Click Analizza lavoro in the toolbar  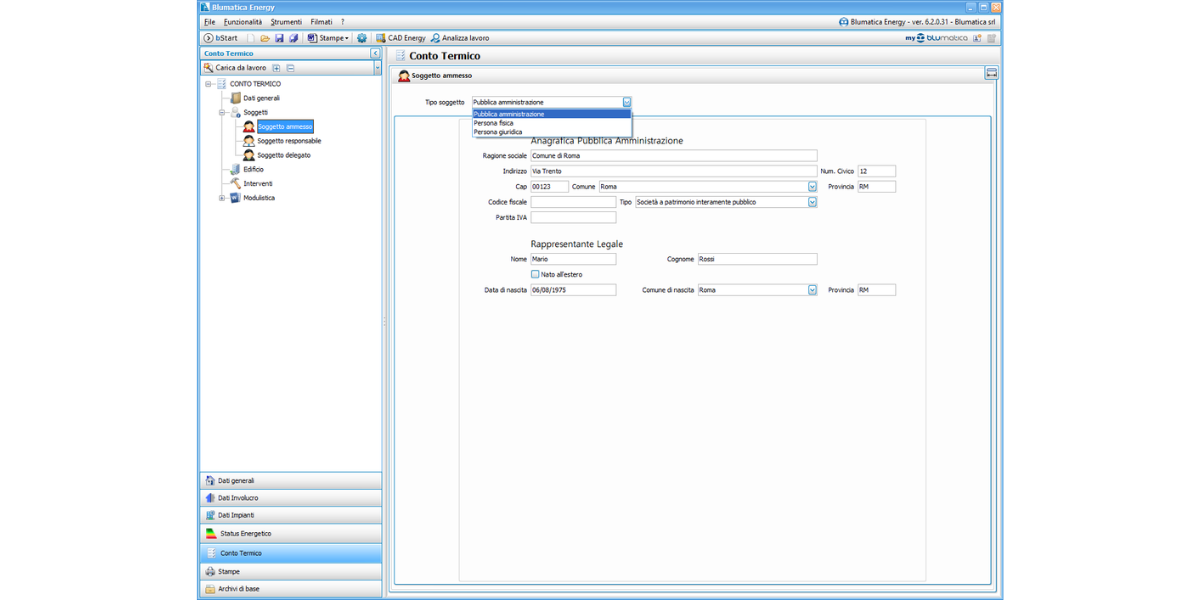(460, 38)
